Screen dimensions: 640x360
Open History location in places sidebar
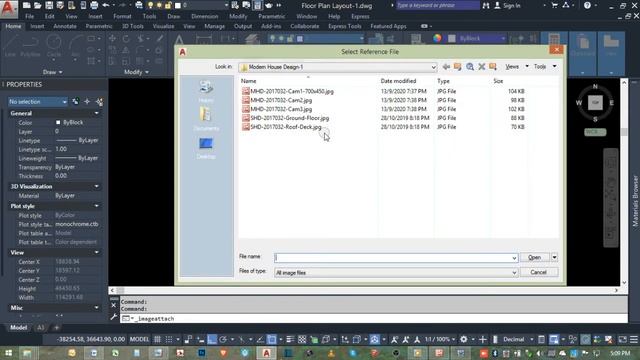206,91
